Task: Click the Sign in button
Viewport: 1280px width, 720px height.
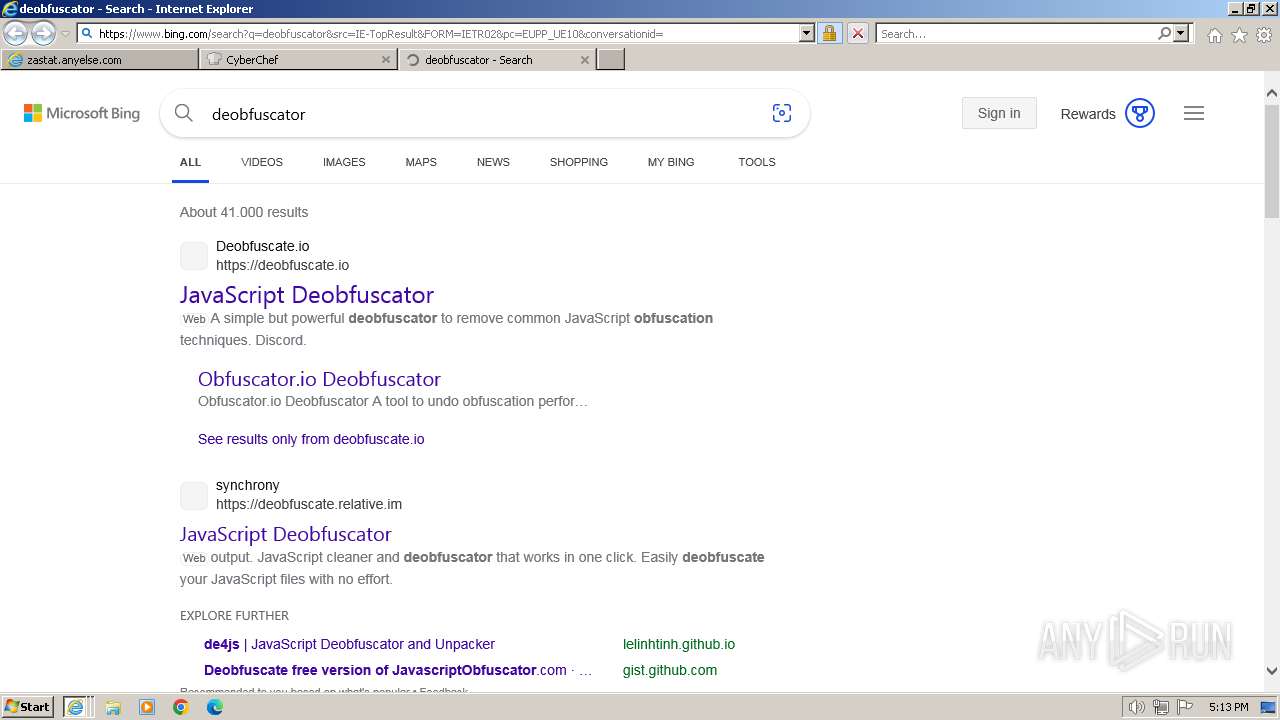Action: tap(999, 113)
